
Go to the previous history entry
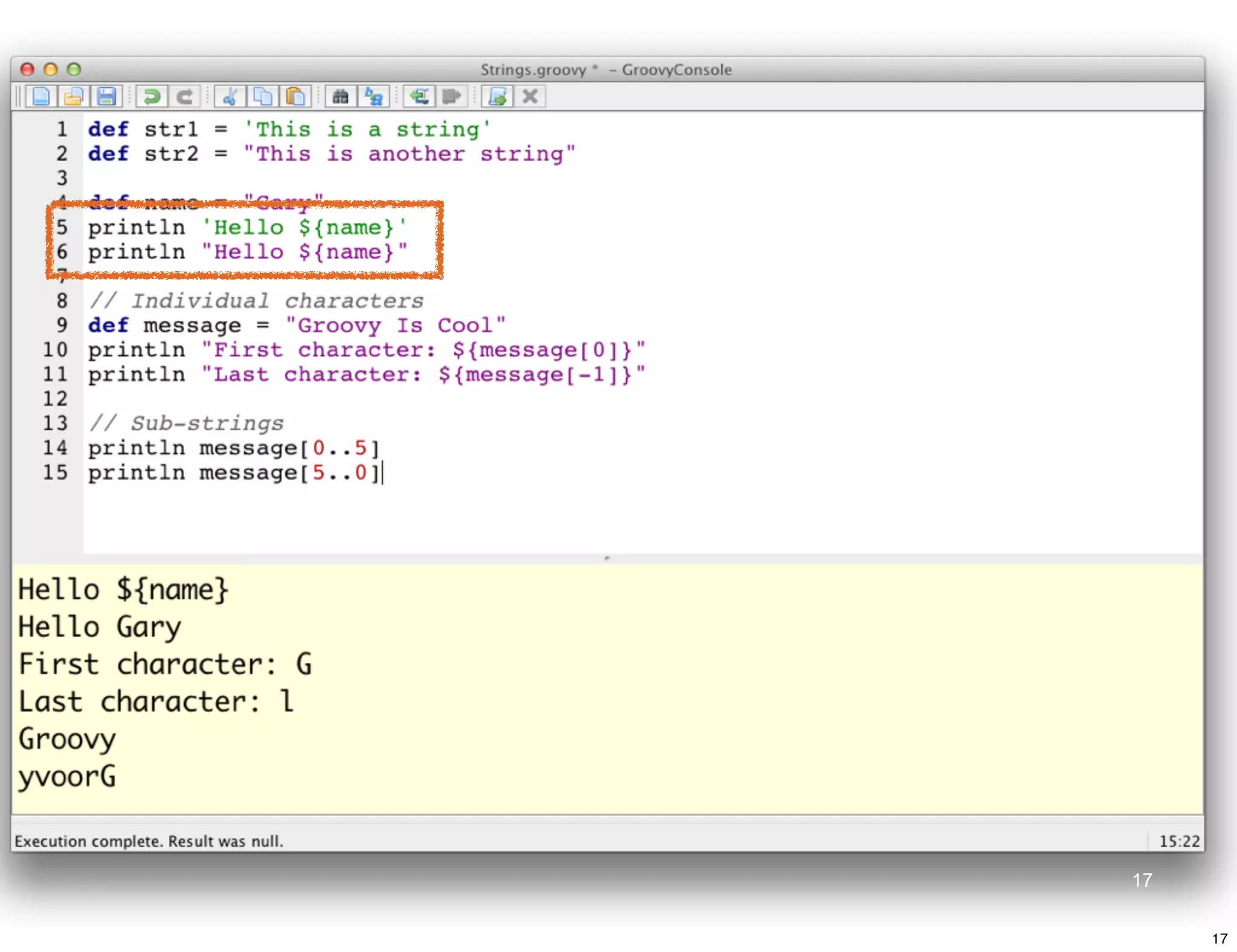[x=419, y=97]
